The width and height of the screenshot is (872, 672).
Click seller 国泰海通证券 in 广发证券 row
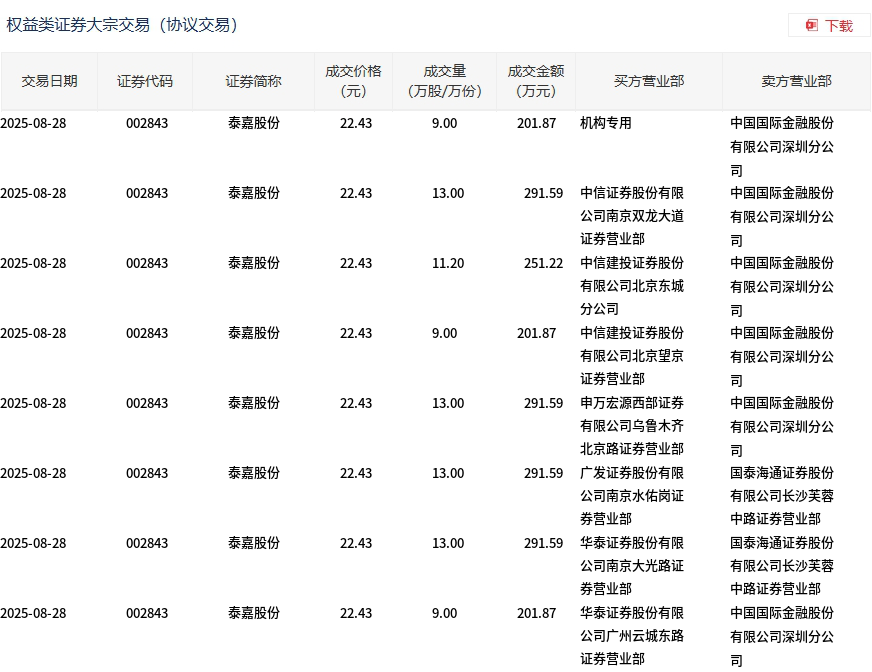click(782, 496)
